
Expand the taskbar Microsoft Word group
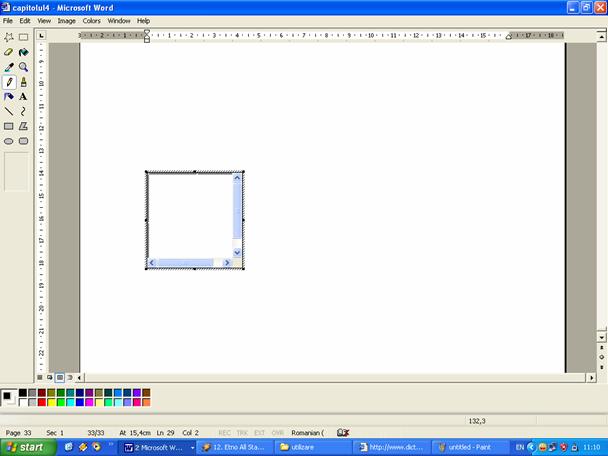[155, 447]
